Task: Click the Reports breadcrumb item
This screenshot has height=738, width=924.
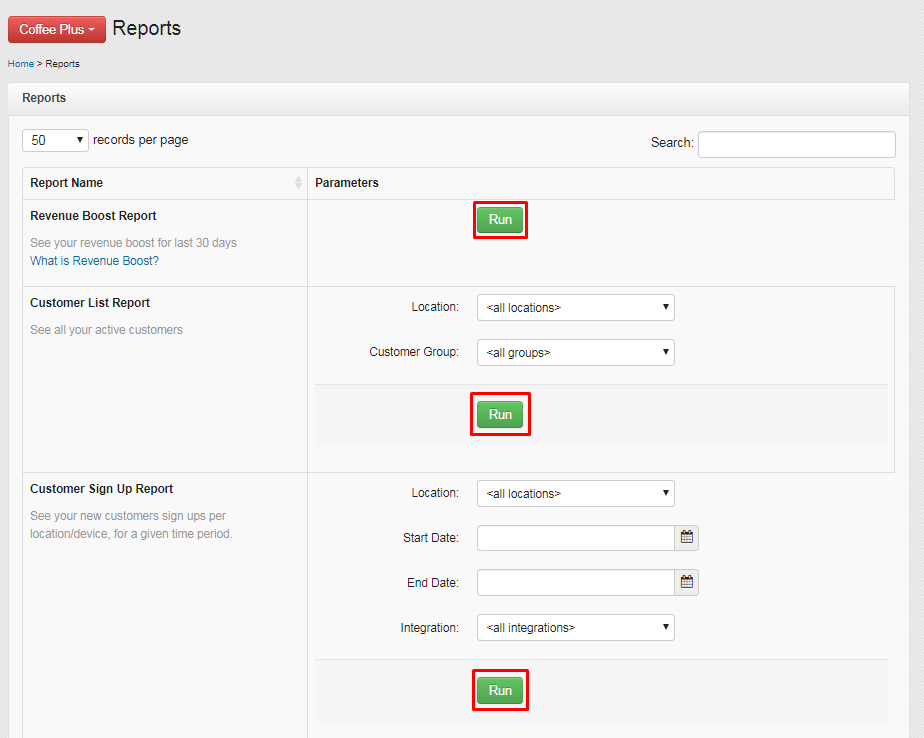Action: click(62, 63)
